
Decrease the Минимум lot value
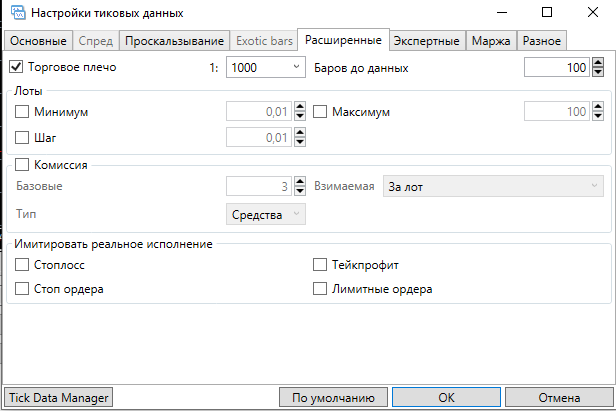pos(300,116)
